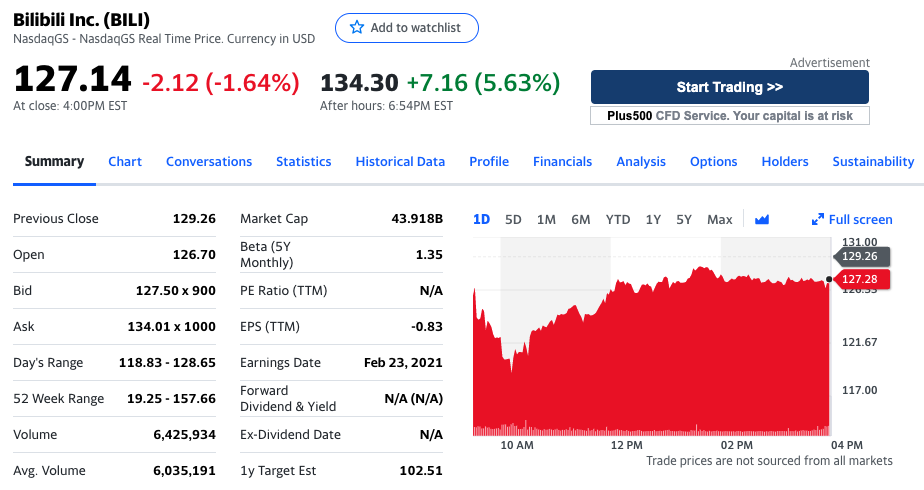Screen dimensions: 924x490
Task: Click the gray 129.26 previous close marker
Action: pos(860,256)
